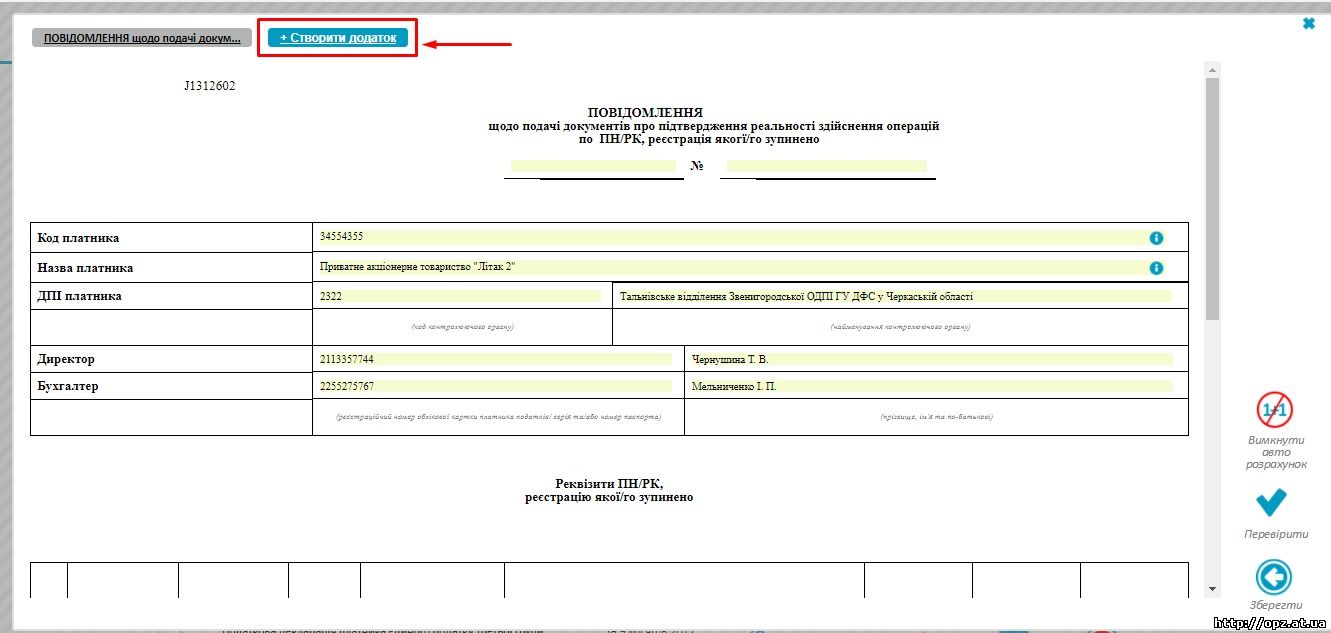Viewport: 1331px width, 633px height.
Task: Click the Перевірити checkmark icon
Action: 1272,502
